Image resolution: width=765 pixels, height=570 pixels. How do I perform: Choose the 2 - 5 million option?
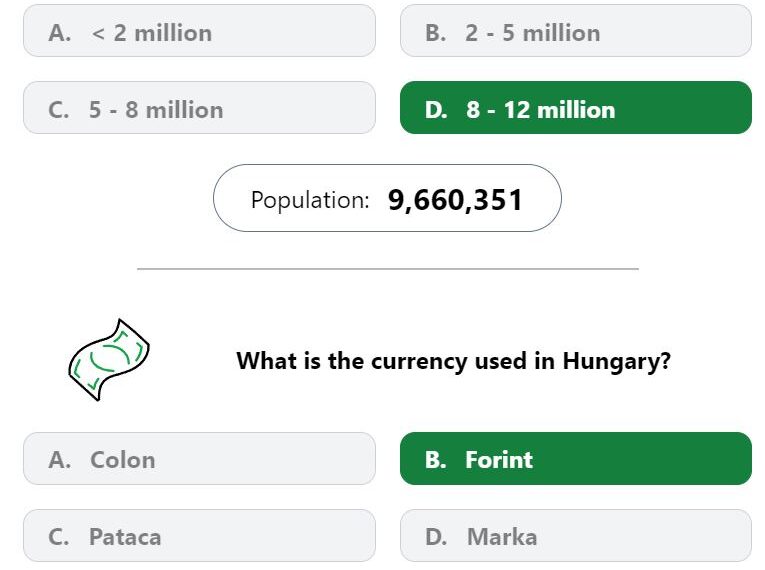click(x=576, y=31)
